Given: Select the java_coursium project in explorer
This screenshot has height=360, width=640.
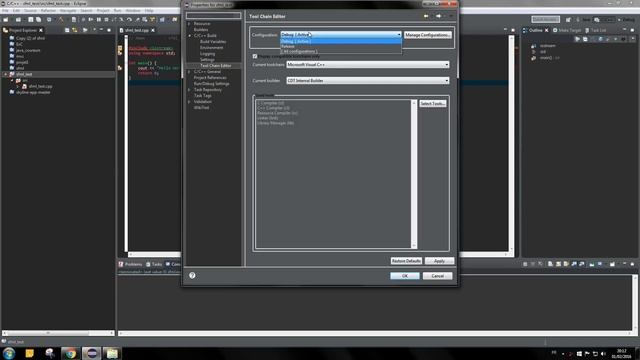Looking at the screenshot, I should point(28,50).
